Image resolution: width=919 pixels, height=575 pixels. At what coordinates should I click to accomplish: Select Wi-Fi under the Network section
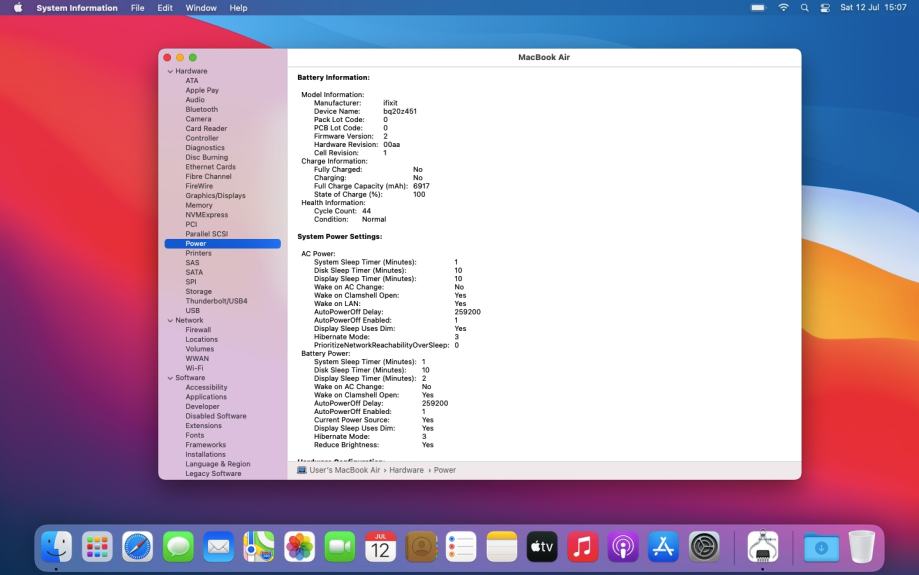194,368
